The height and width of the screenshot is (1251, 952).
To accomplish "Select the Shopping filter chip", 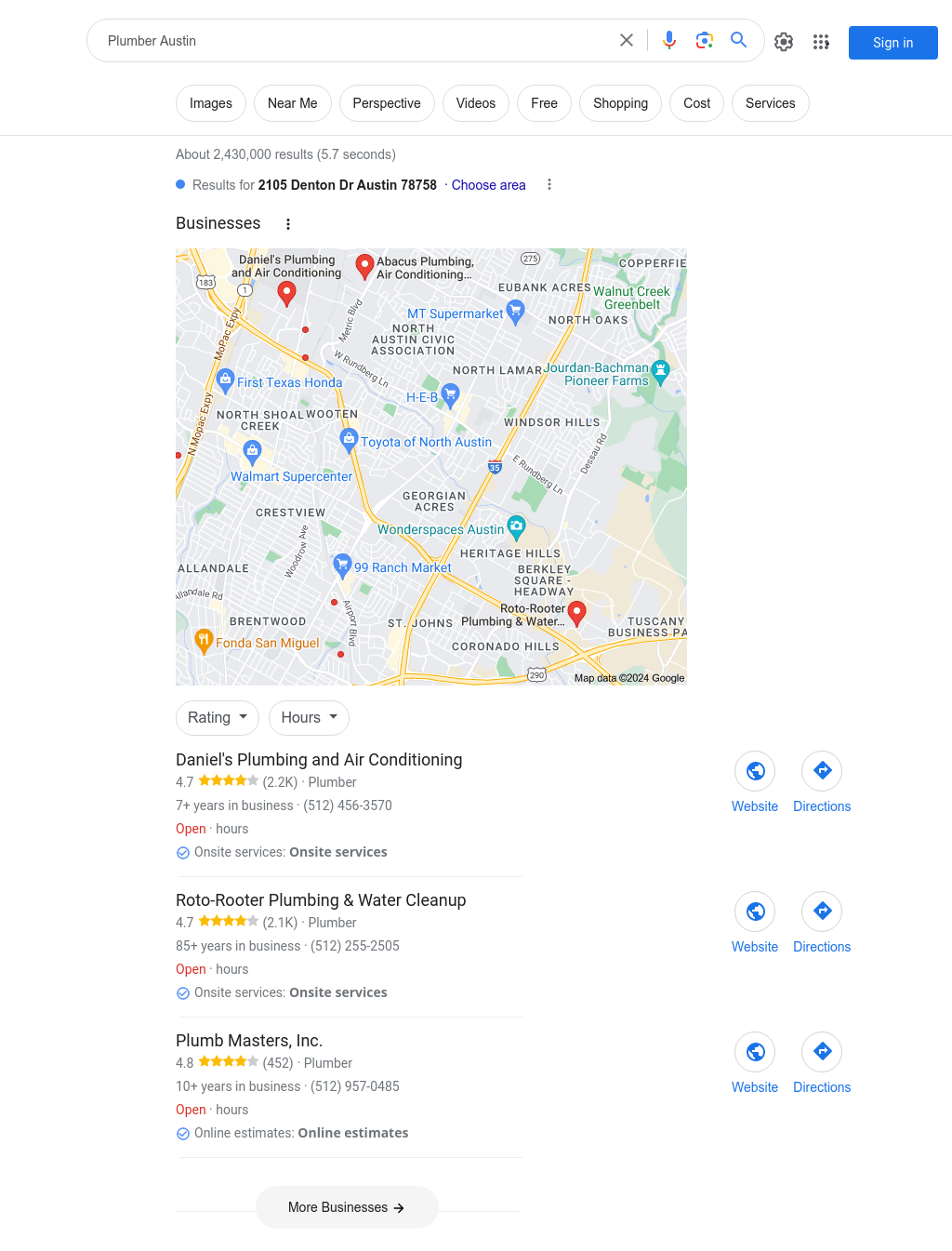I will pyautogui.click(x=621, y=103).
